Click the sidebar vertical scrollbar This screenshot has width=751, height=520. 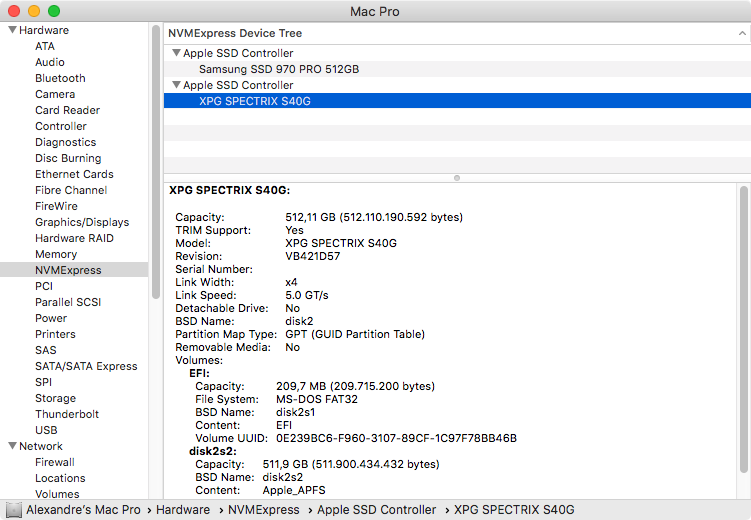point(156,162)
